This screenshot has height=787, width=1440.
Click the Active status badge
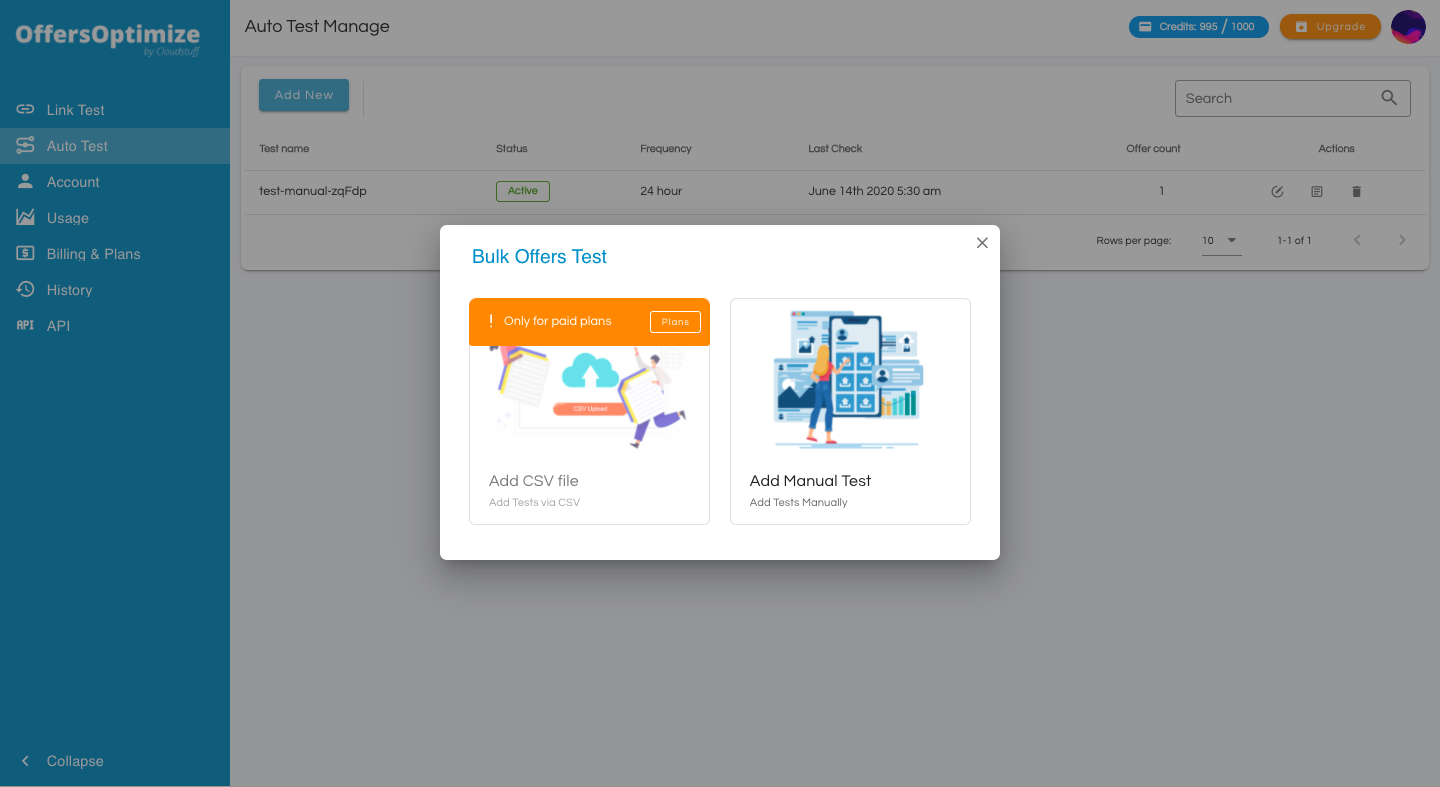click(x=523, y=191)
